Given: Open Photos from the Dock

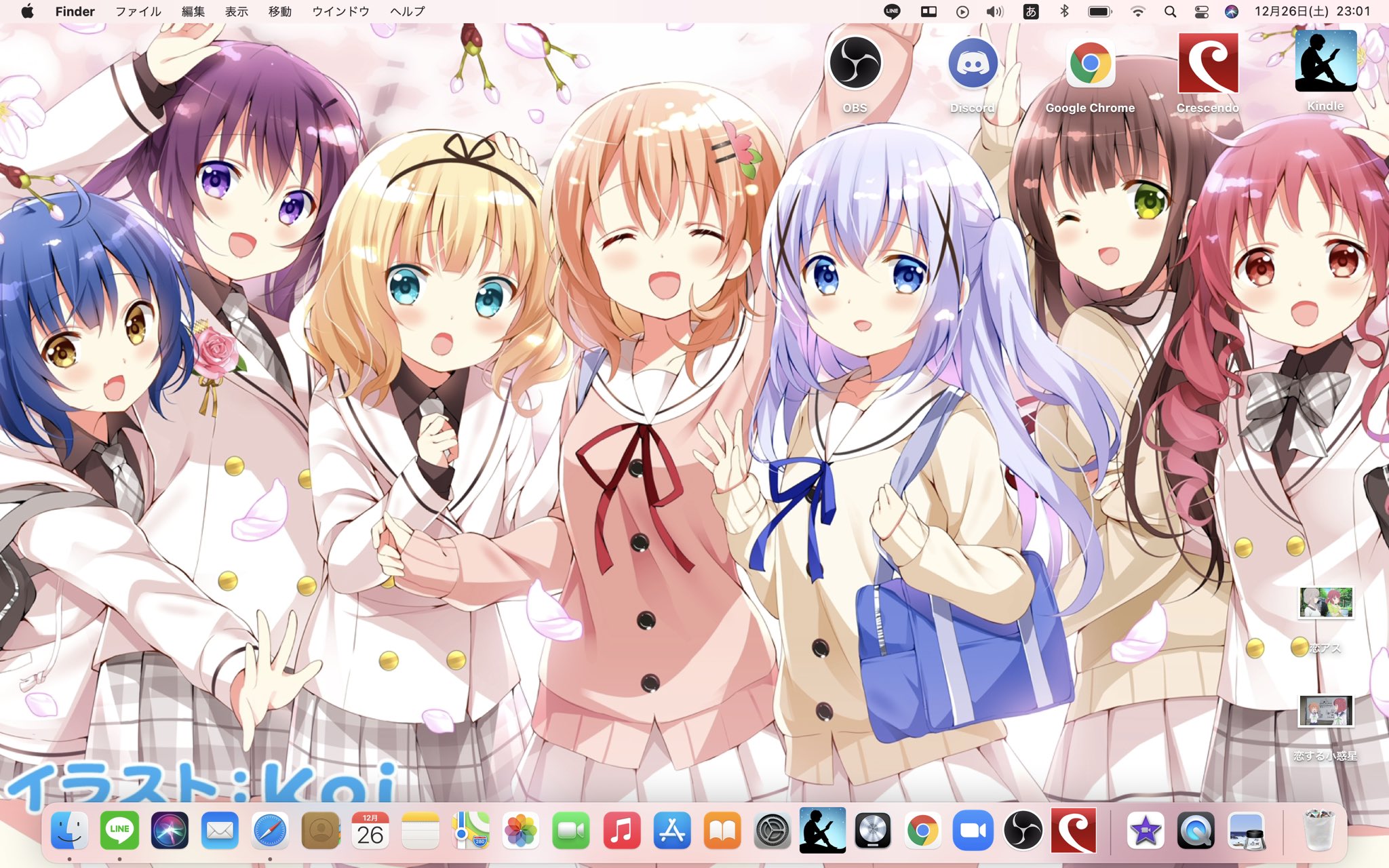Looking at the screenshot, I should coord(521,830).
